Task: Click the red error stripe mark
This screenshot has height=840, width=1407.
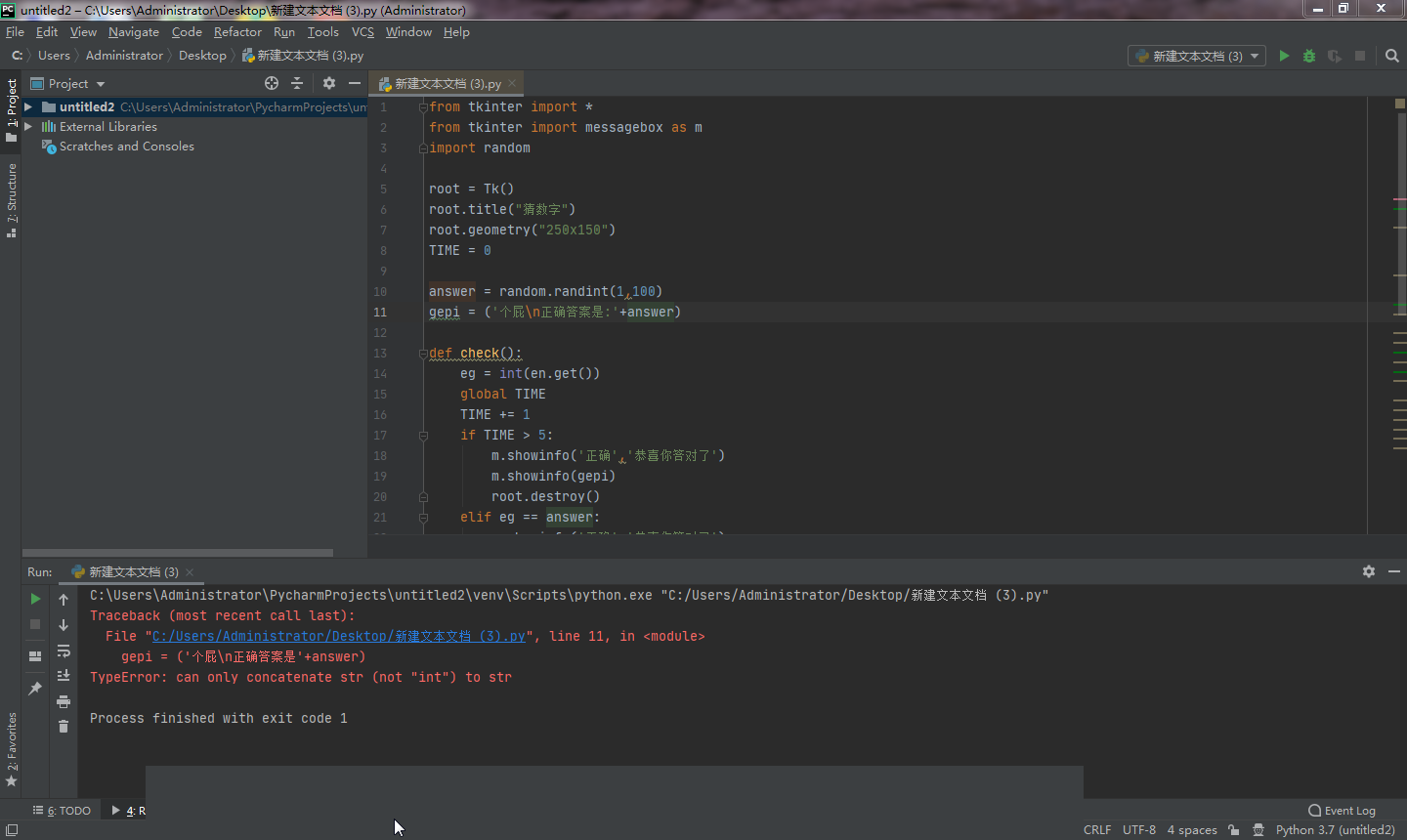Action: click(x=1400, y=199)
